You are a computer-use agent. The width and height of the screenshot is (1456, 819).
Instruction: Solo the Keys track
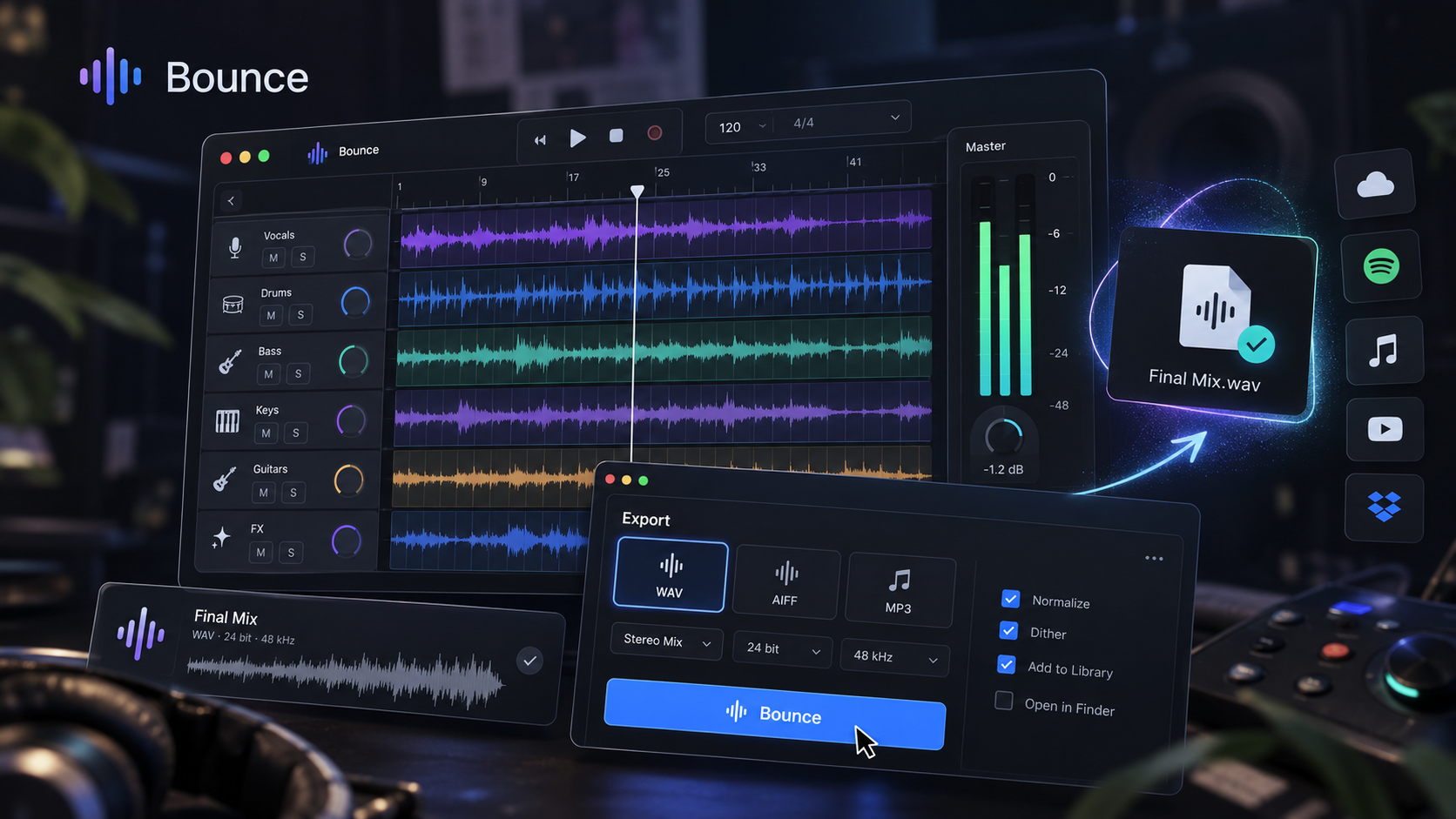[295, 433]
